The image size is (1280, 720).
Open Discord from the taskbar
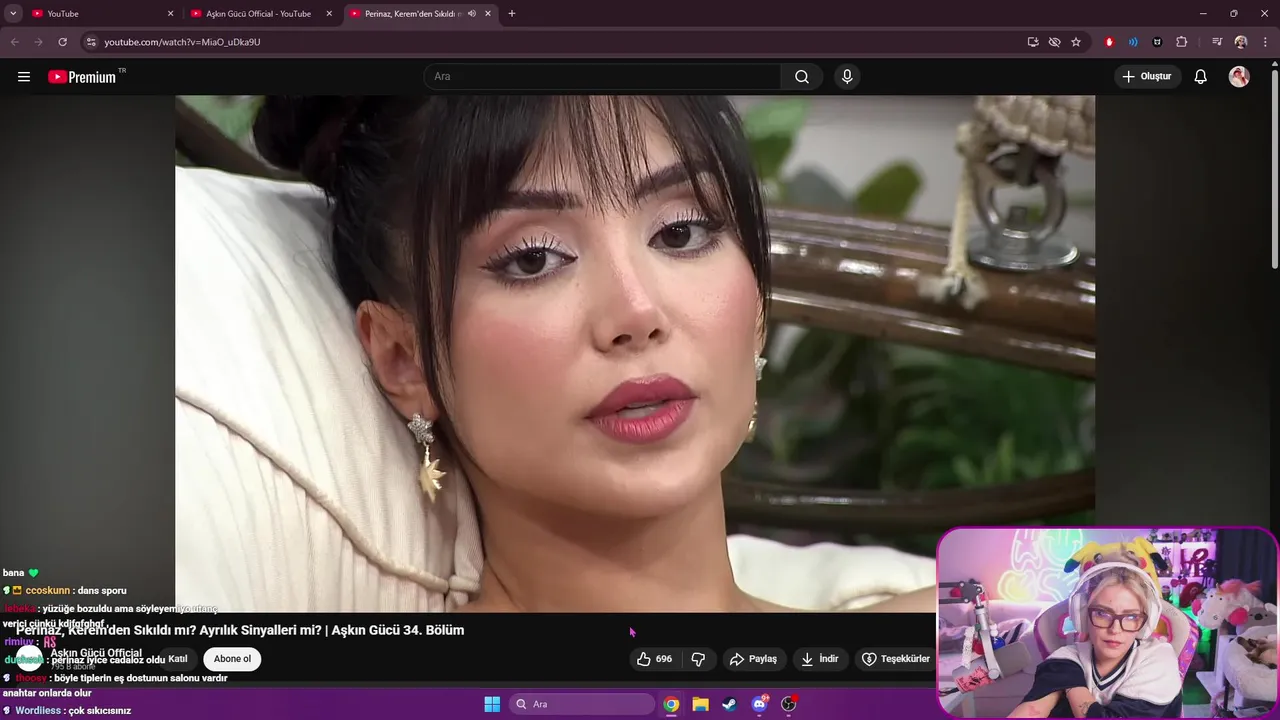[759, 704]
